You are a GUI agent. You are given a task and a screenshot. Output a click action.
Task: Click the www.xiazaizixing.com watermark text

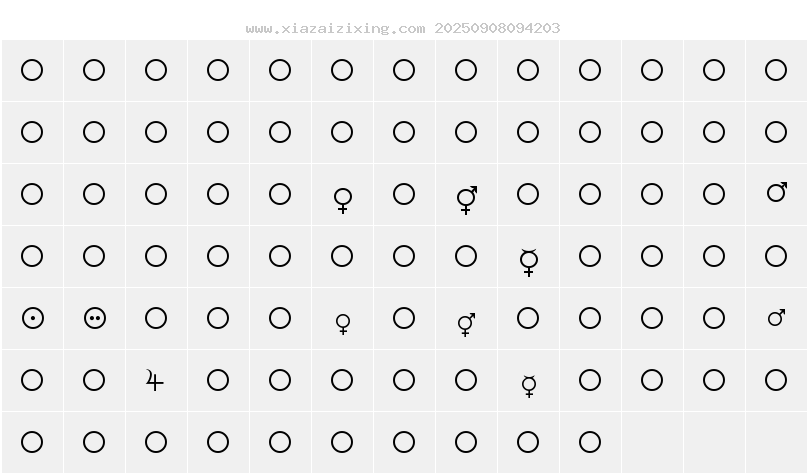336,28
